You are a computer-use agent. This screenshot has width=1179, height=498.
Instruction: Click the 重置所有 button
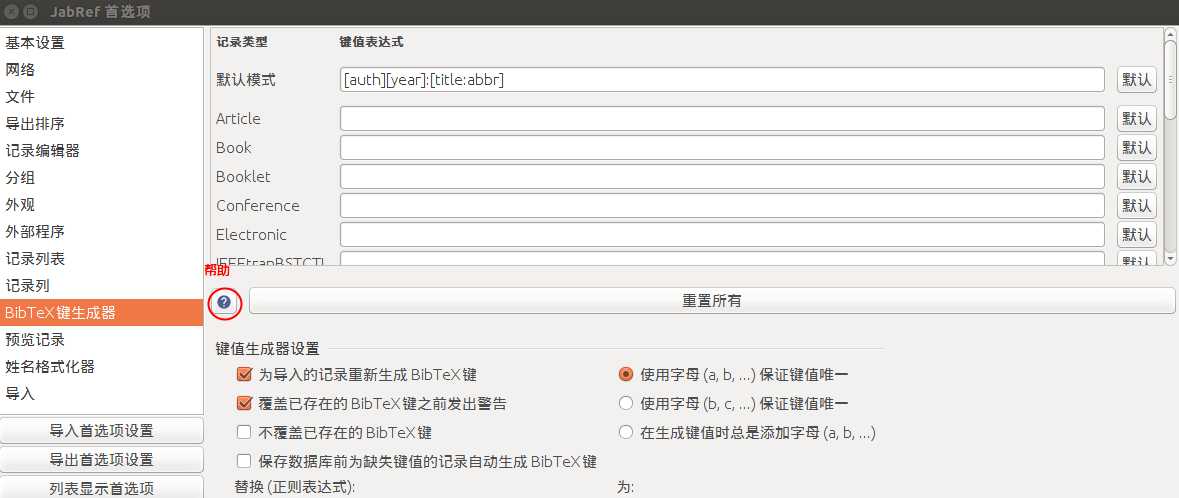pos(711,301)
